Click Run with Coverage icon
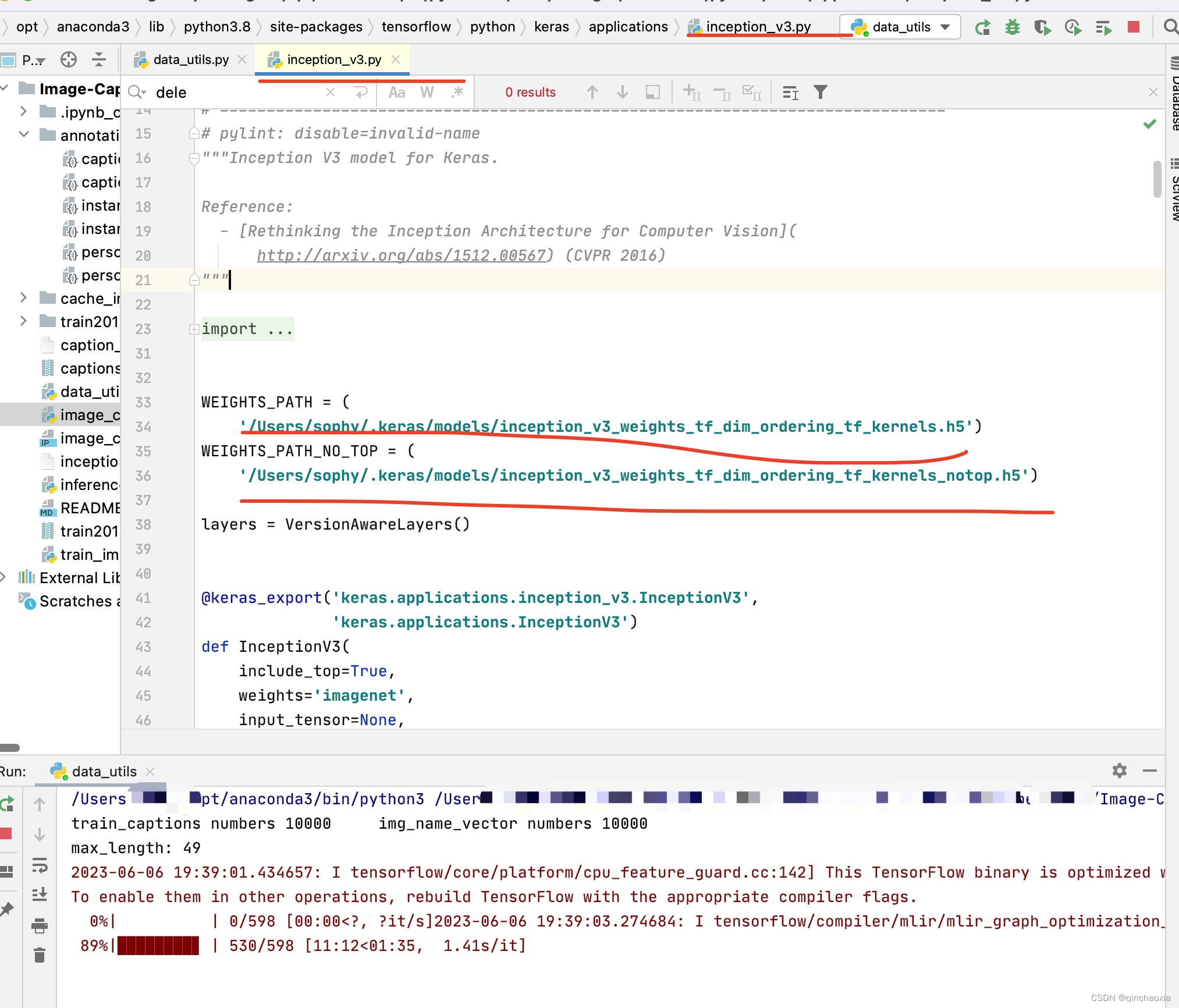The height and width of the screenshot is (1008, 1179). 1042,27
